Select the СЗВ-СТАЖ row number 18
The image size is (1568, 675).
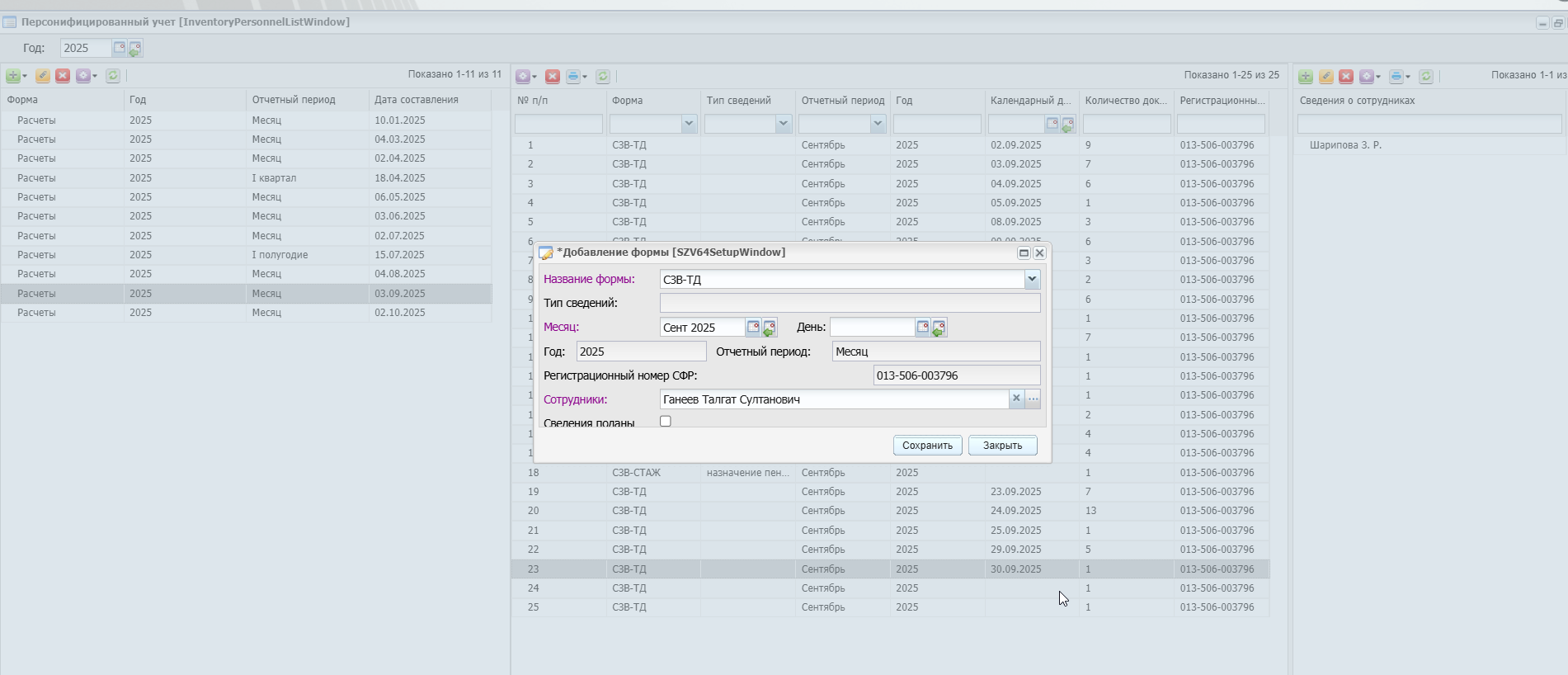[x=890, y=473]
